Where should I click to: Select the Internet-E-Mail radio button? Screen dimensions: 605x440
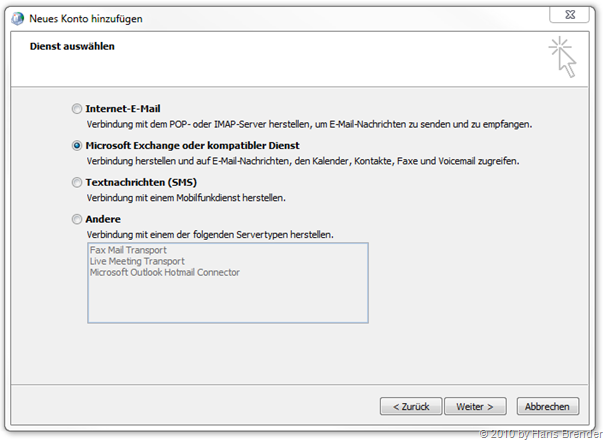pyautogui.click(x=77, y=109)
